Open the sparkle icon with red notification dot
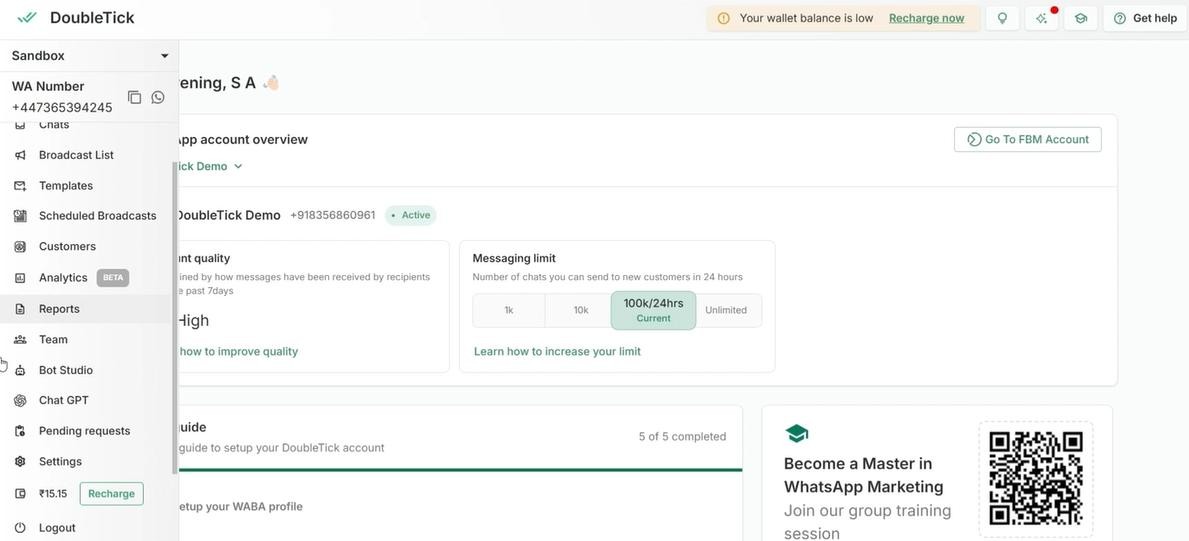Viewport: 1189px width, 541px height. (1042, 18)
